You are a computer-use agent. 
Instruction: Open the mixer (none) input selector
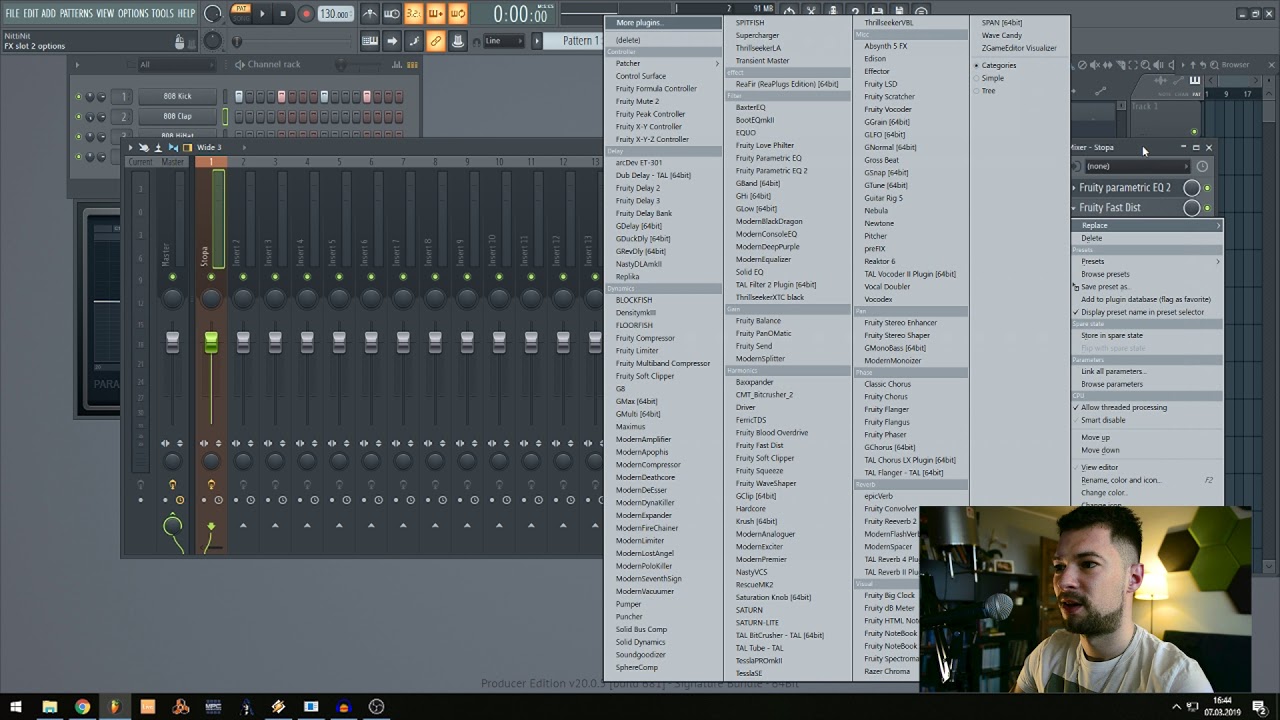point(1136,166)
